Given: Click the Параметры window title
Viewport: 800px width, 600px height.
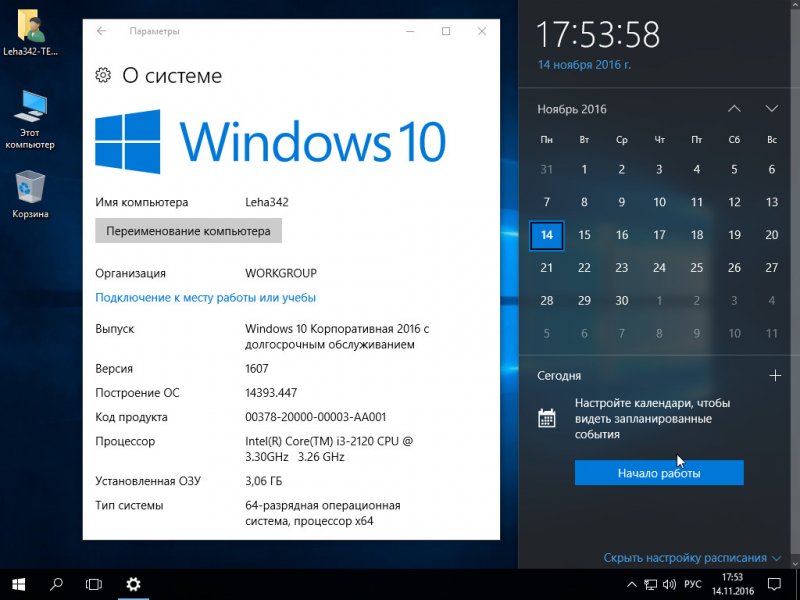Looking at the screenshot, I should coord(155,31).
